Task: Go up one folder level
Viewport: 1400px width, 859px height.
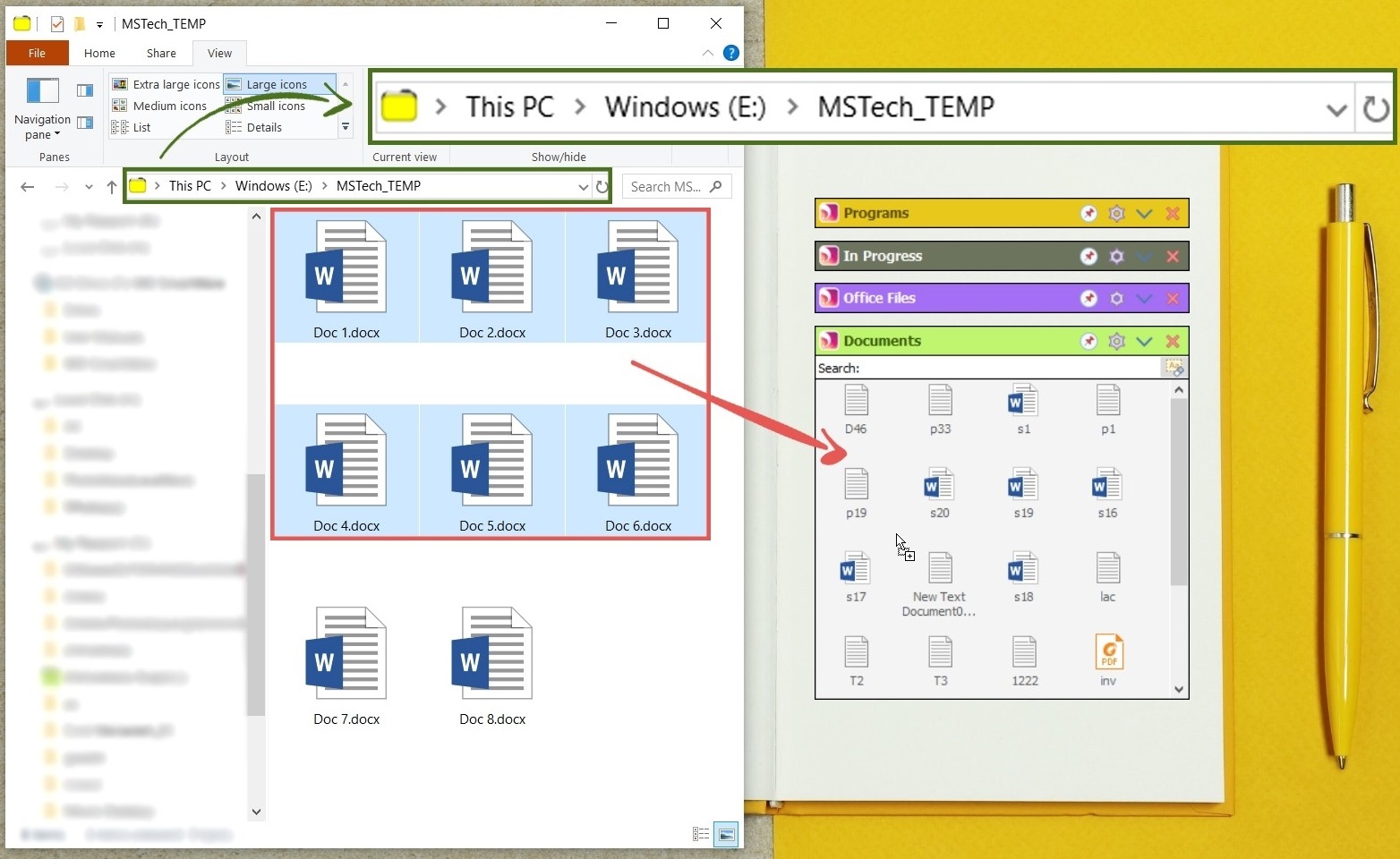Action: tap(111, 187)
